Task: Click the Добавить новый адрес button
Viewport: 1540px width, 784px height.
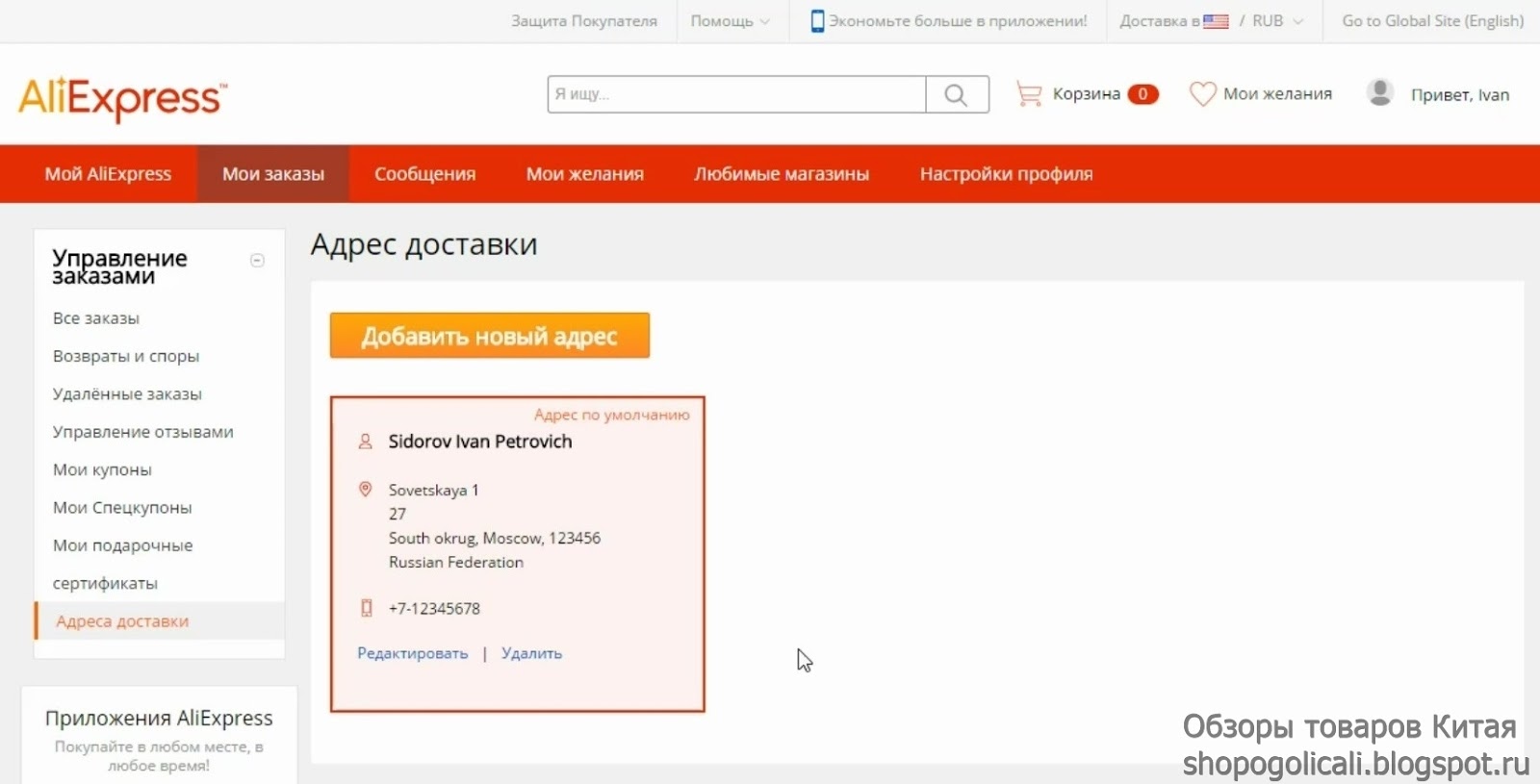Action: [x=490, y=336]
